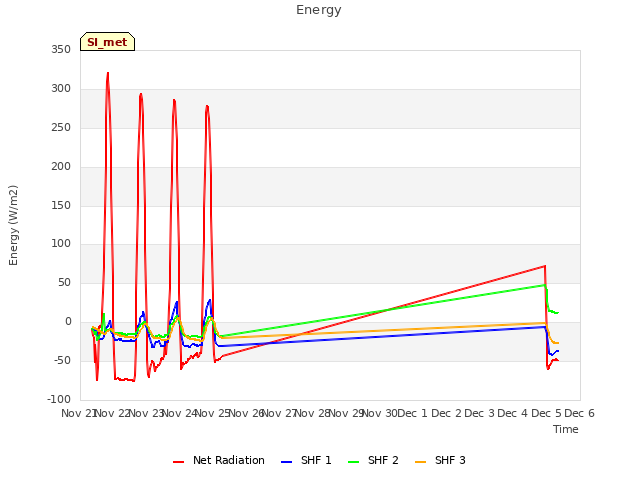Click the Energy chart title
Screen dimensions: 640x480
click(x=319, y=10)
